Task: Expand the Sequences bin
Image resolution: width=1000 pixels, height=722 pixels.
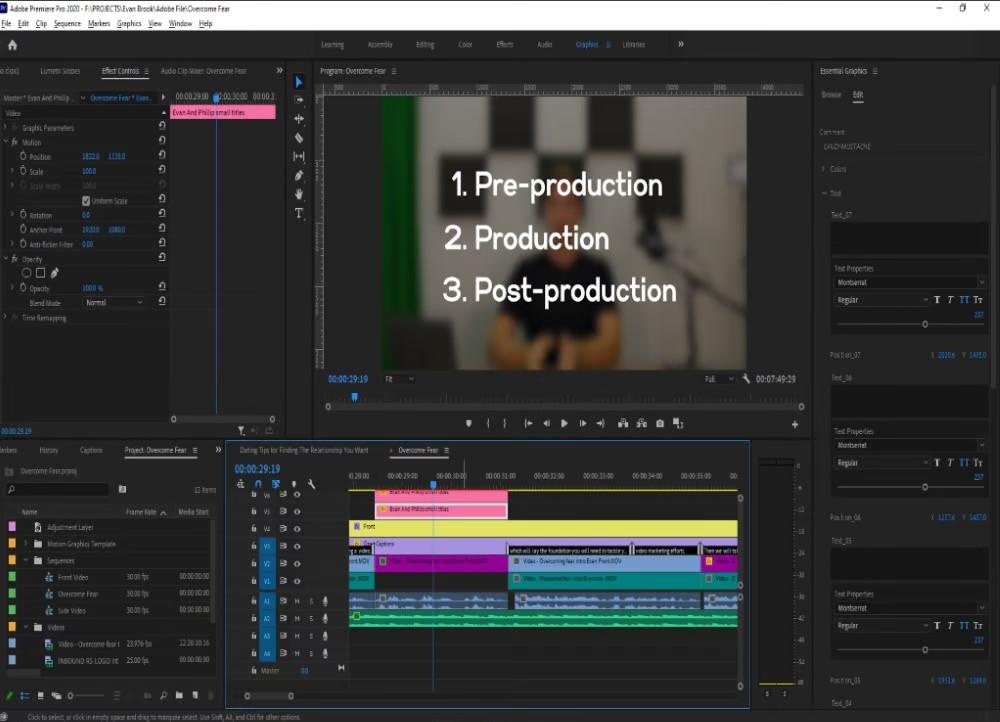Action: [26, 561]
